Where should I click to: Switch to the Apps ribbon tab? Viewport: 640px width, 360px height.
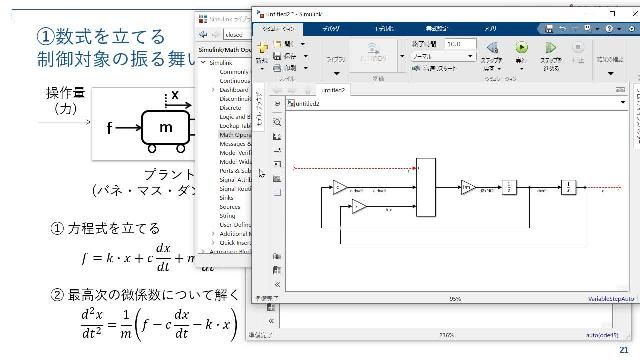tap(490, 29)
